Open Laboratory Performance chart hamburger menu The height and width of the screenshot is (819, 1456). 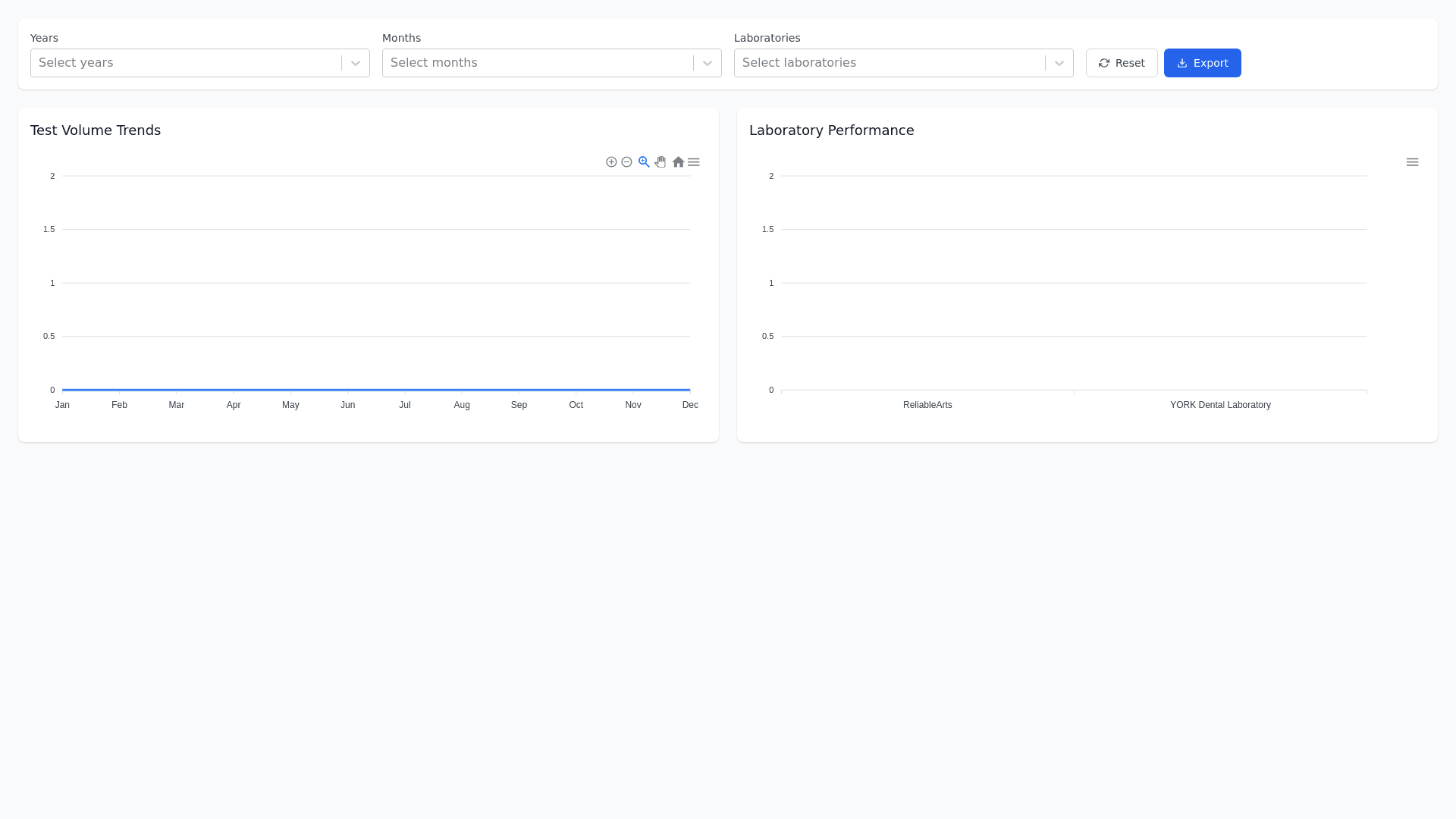pyautogui.click(x=1412, y=162)
